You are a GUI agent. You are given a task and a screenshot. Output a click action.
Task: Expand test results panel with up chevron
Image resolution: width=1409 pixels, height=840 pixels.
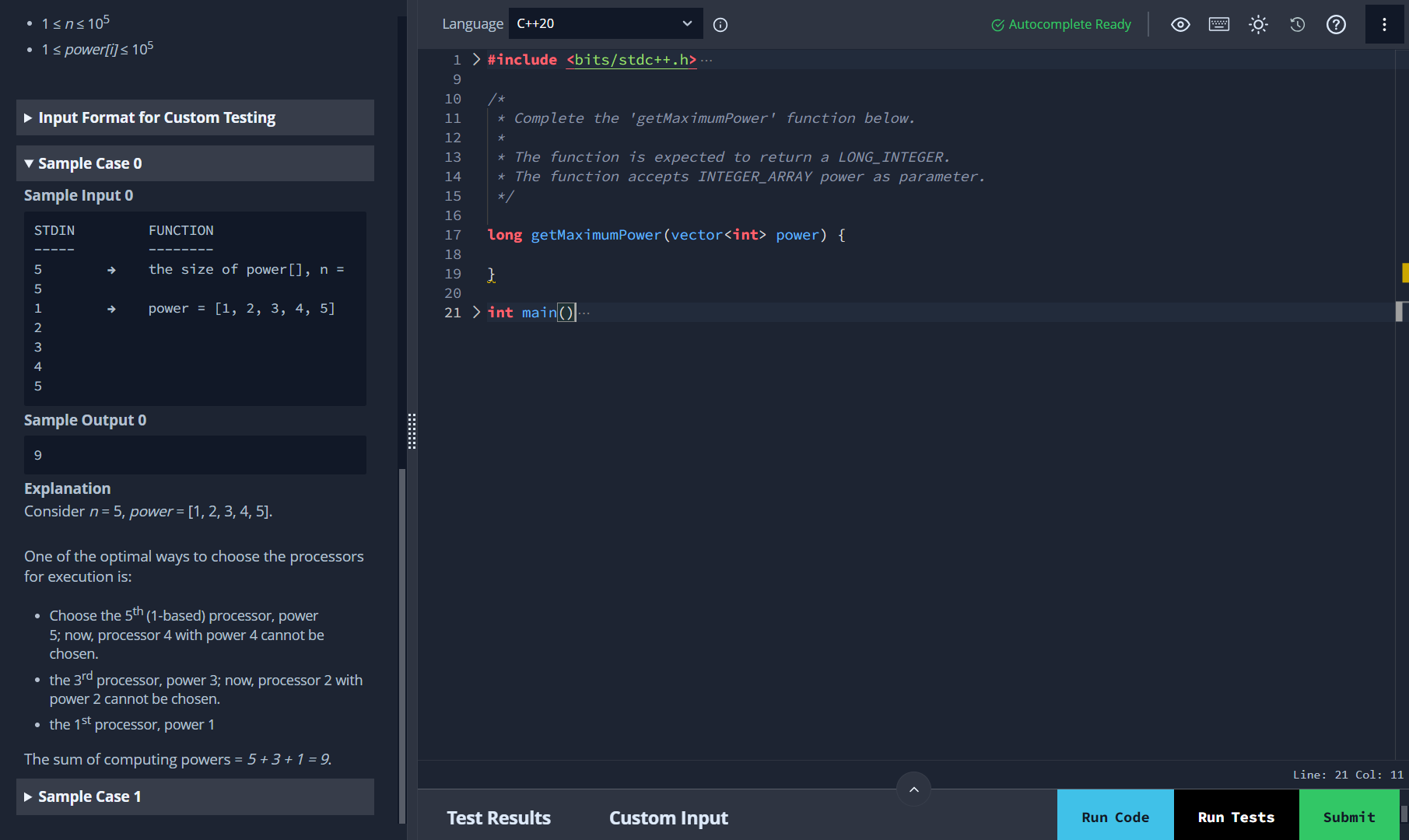tap(914, 789)
